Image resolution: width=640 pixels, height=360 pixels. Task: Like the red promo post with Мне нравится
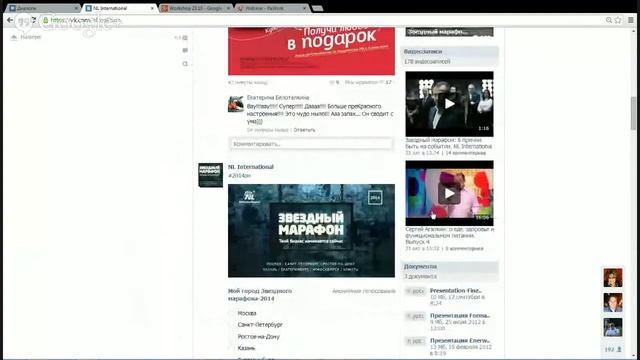368,82
